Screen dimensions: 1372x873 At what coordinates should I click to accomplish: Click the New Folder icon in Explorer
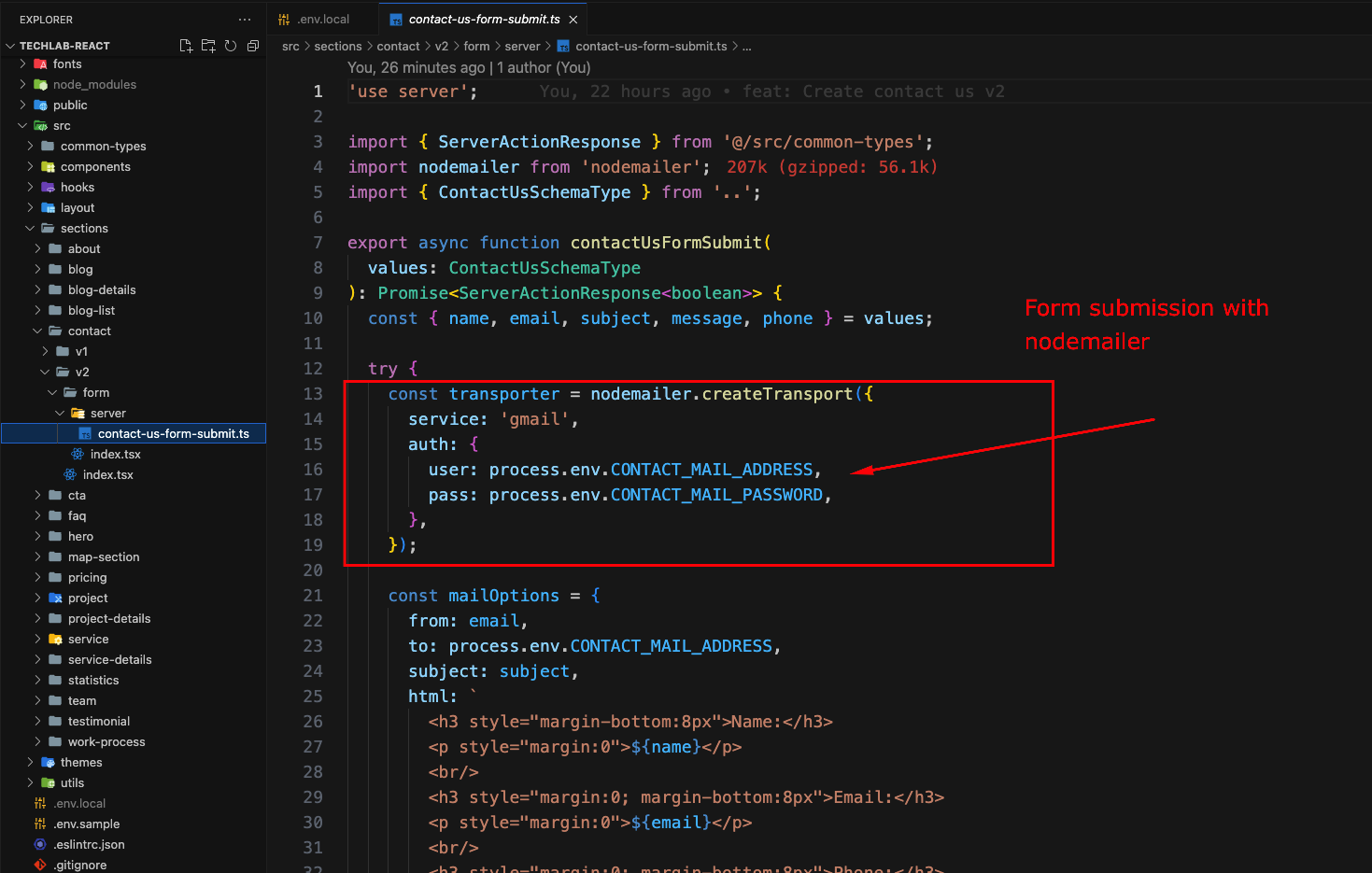208,46
